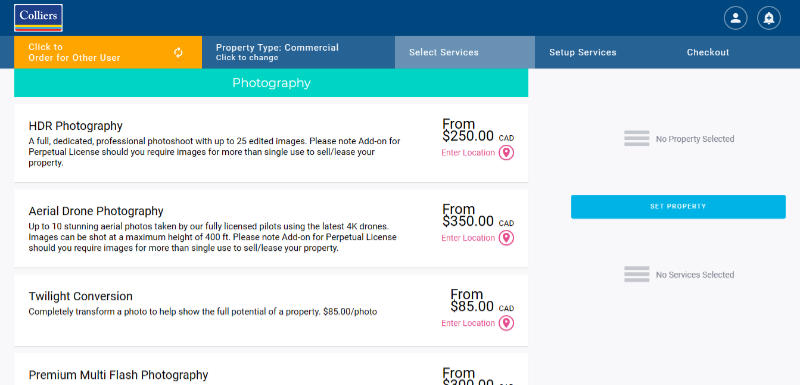Click location pin icon for Twilight Conversion

coord(506,323)
